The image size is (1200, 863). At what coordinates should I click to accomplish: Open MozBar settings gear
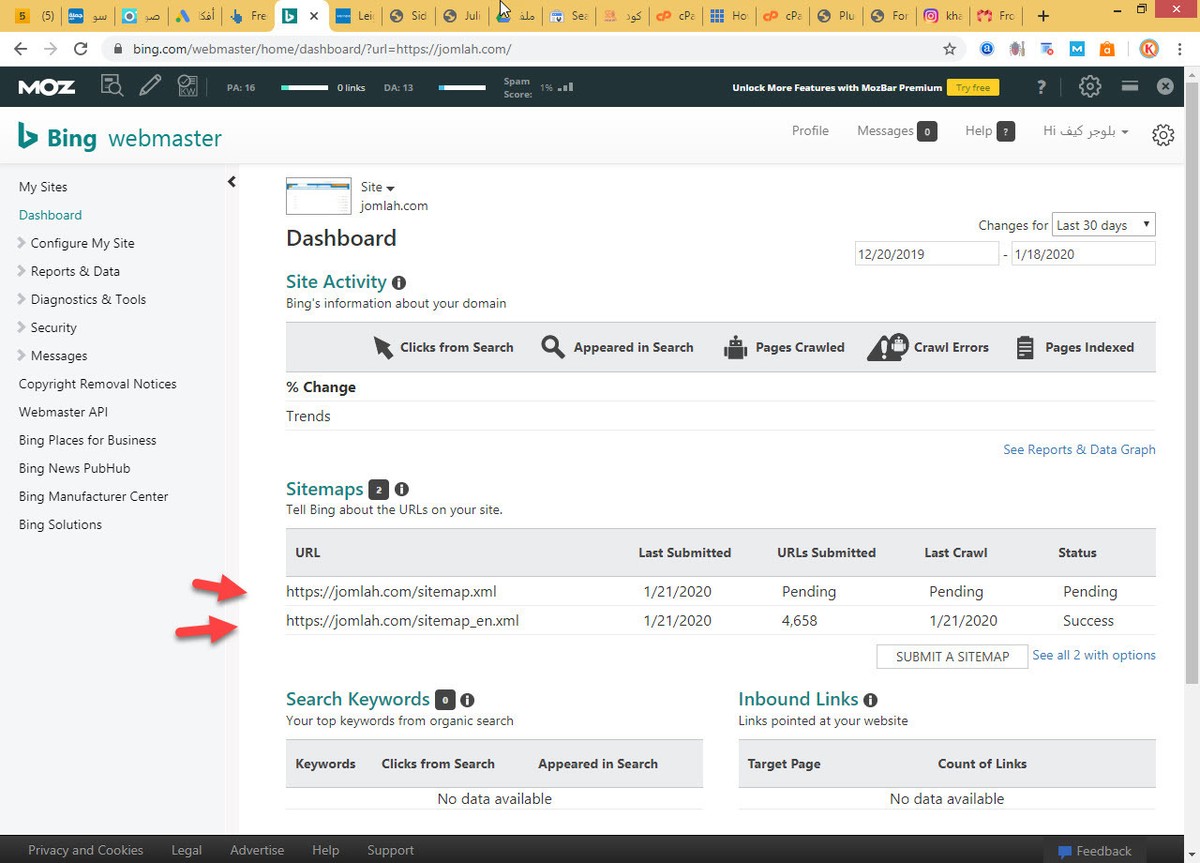(x=1090, y=87)
